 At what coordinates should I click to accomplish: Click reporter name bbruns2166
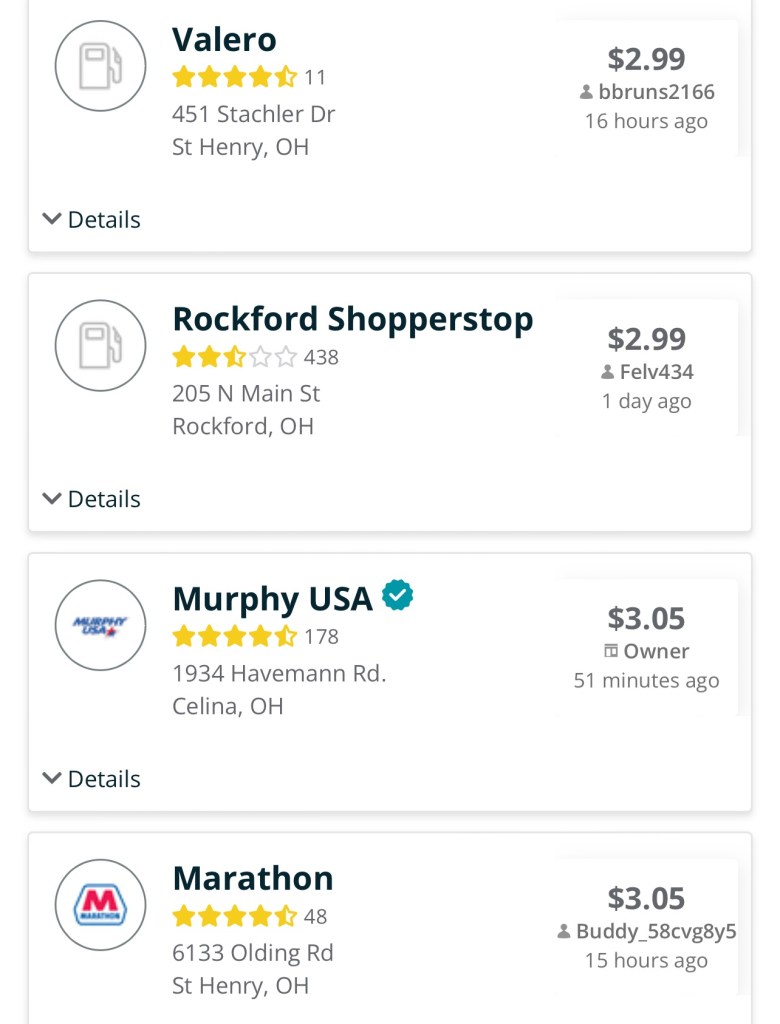pyautogui.click(x=656, y=92)
